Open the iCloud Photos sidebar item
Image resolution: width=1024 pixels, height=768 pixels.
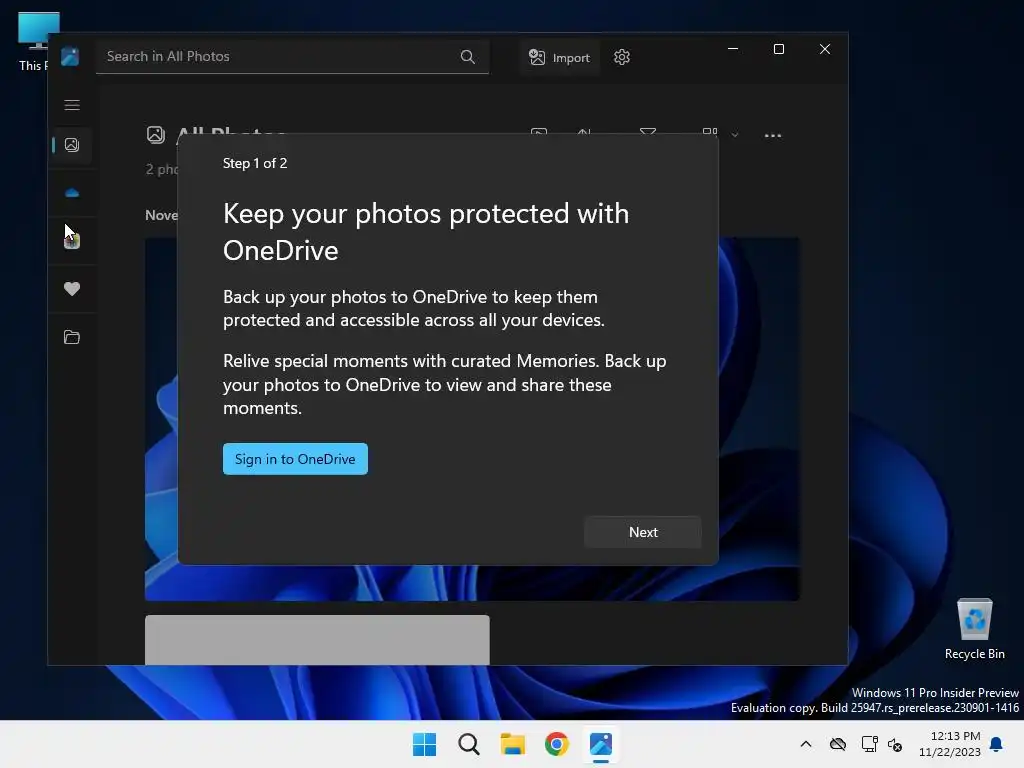72,241
